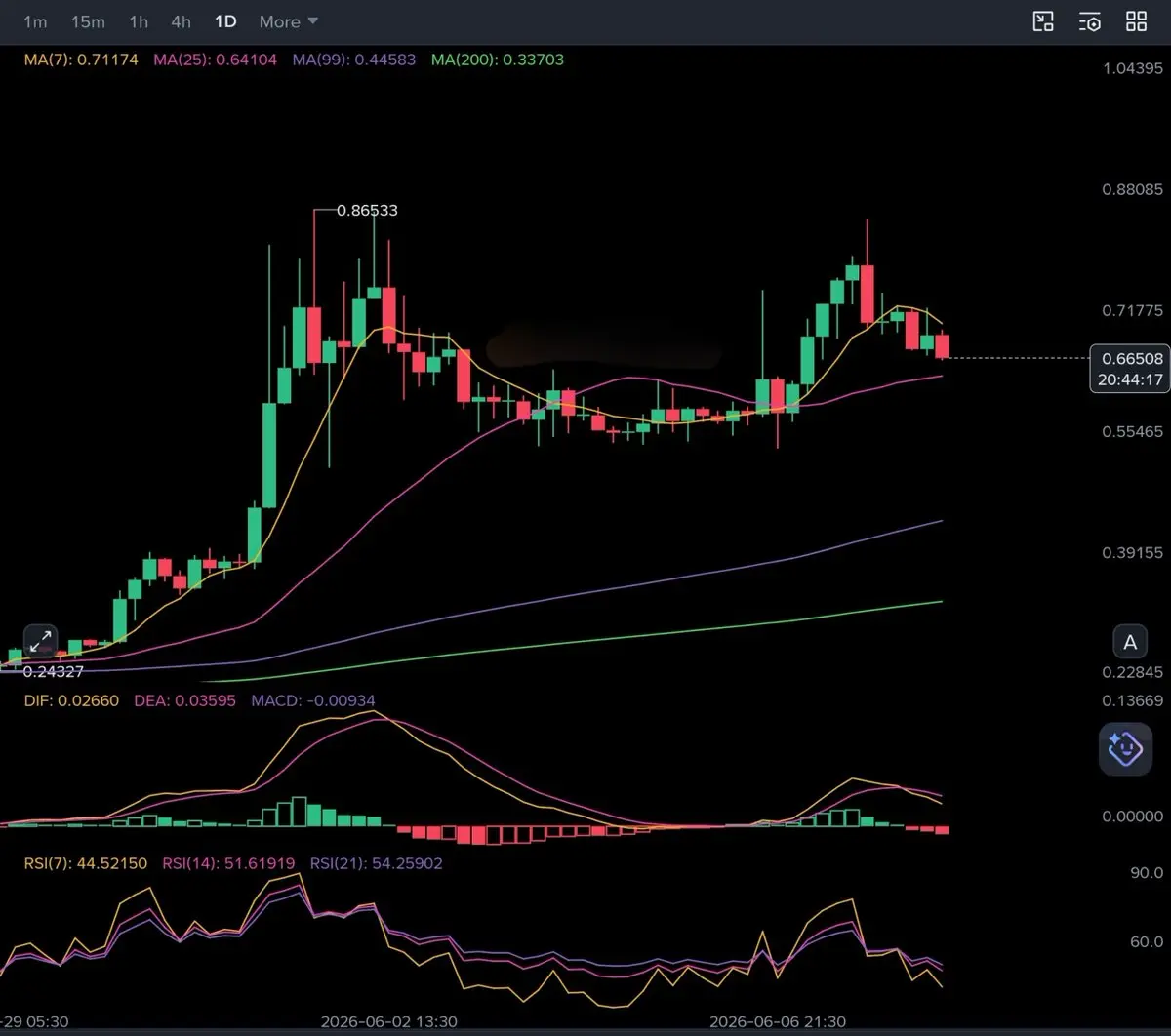Viewport: 1171px width, 1036px height.
Task: Click the 0.88085 price axis label
Action: (x=1132, y=189)
